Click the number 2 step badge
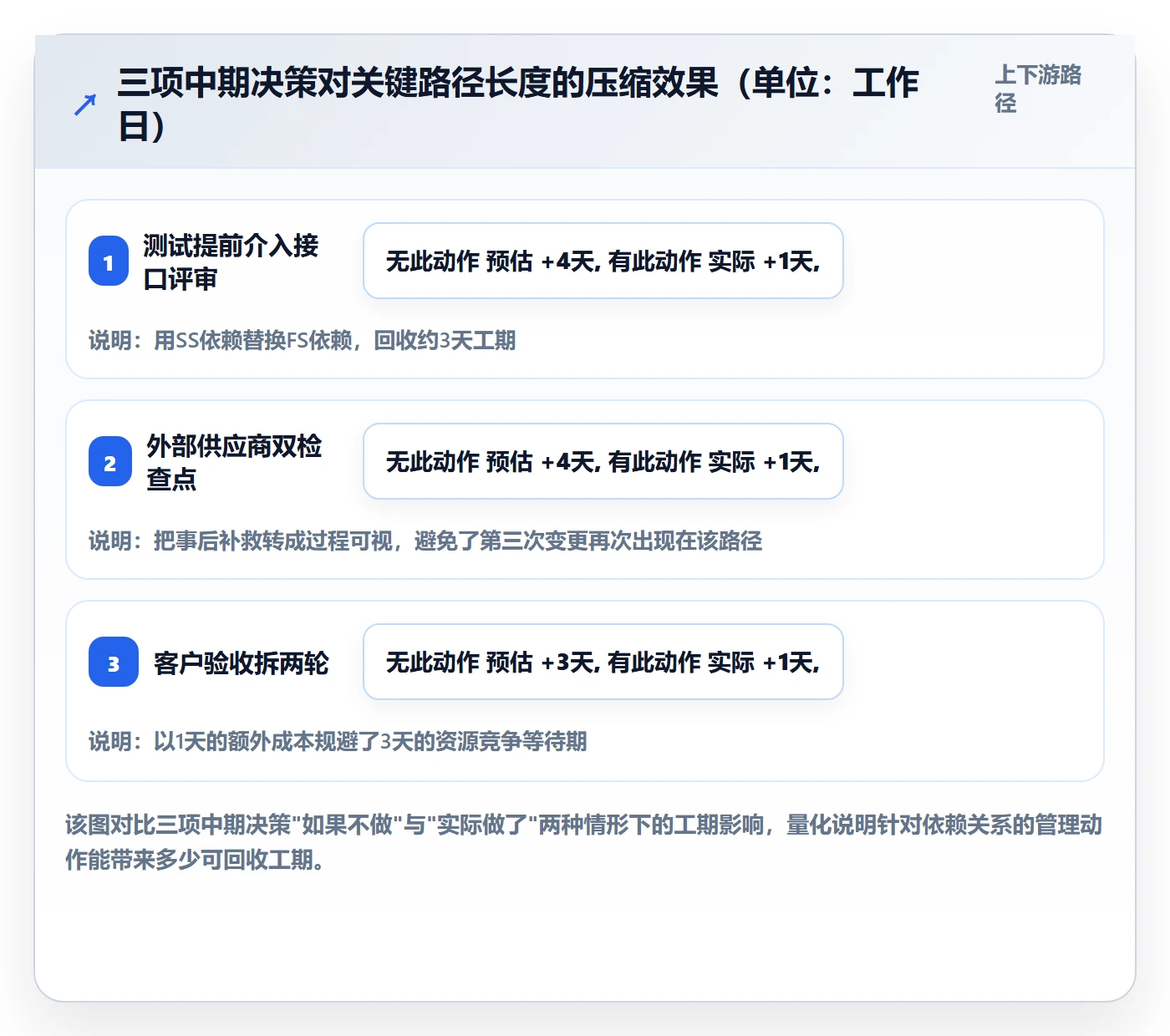Screen dimensions: 1170x1036 pyautogui.click(x=110, y=462)
